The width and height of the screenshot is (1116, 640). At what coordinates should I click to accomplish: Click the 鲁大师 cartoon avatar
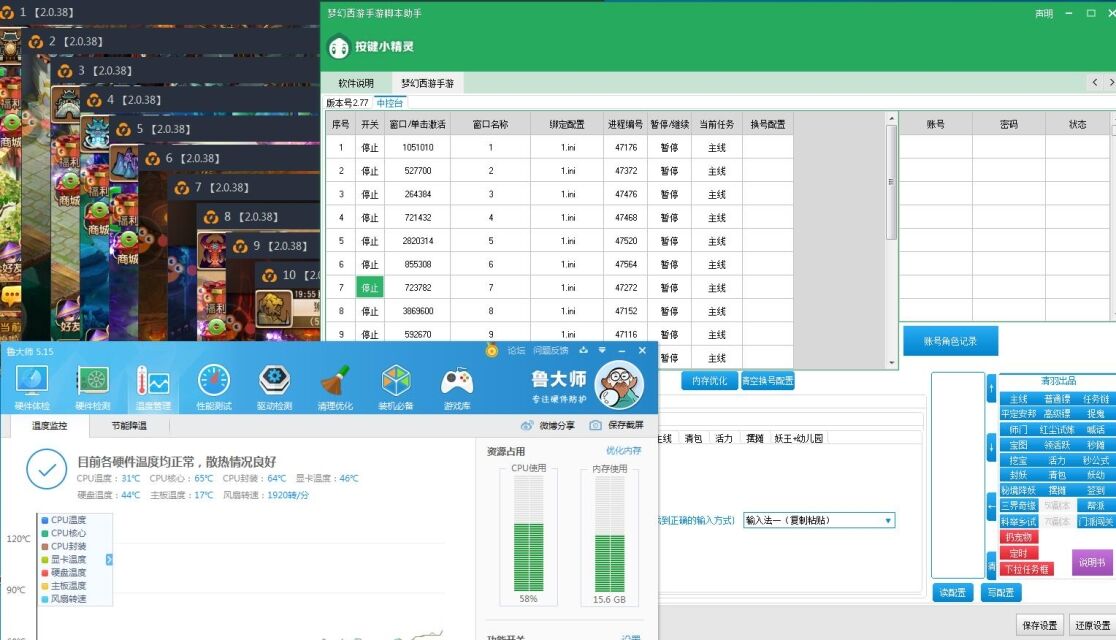[x=618, y=385]
